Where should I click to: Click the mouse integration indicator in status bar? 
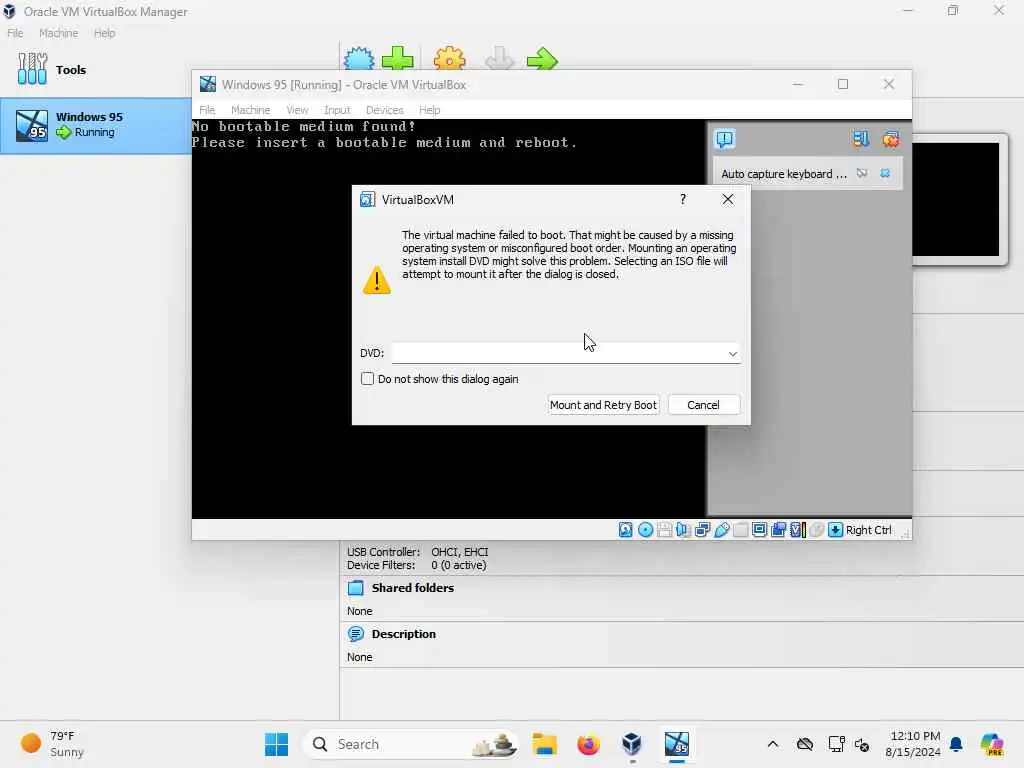(x=816, y=530)
